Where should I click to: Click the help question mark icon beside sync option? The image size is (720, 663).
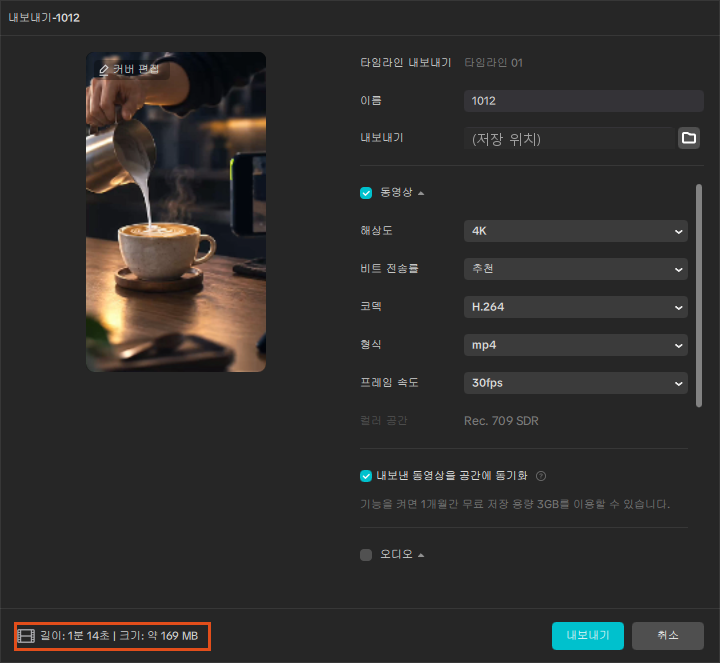pos(541,476)
